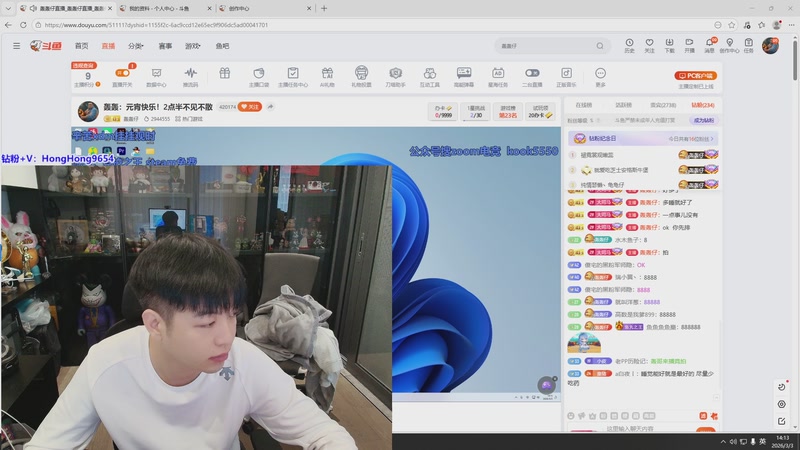The height and width of the screenshot is (450, 800).
Task: Click the user avatar in the top right
Action: (x=770, y=45)
